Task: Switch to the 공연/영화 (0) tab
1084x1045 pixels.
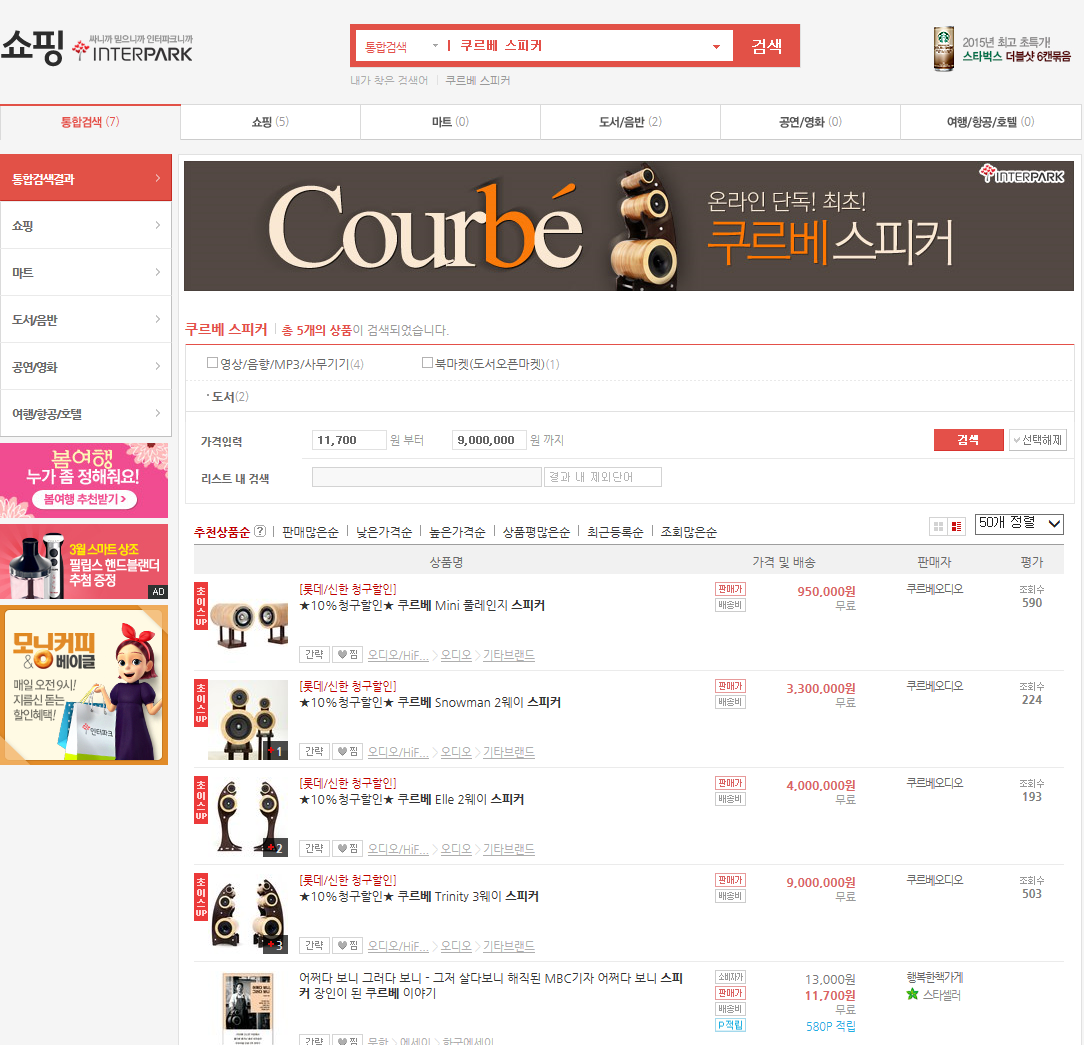Action: tap(810, 122)
